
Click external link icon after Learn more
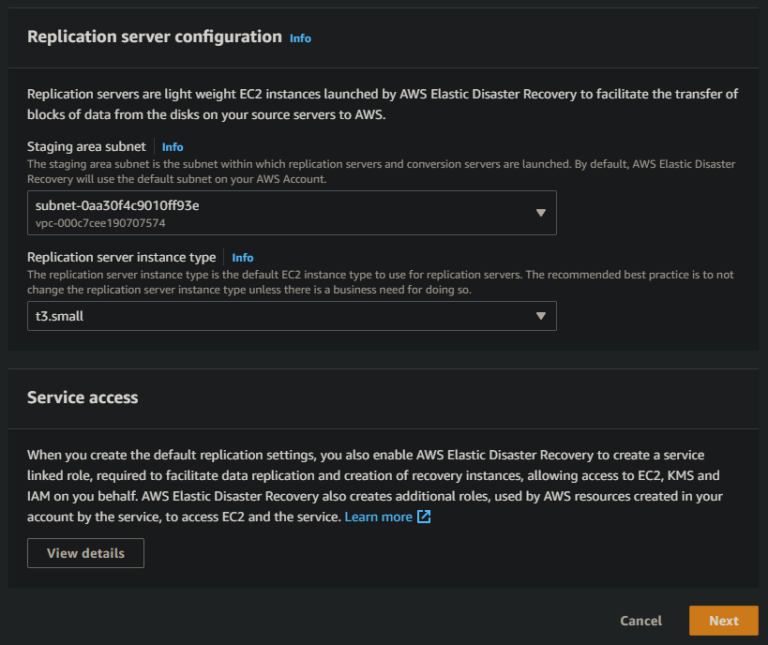coord(423,517)
